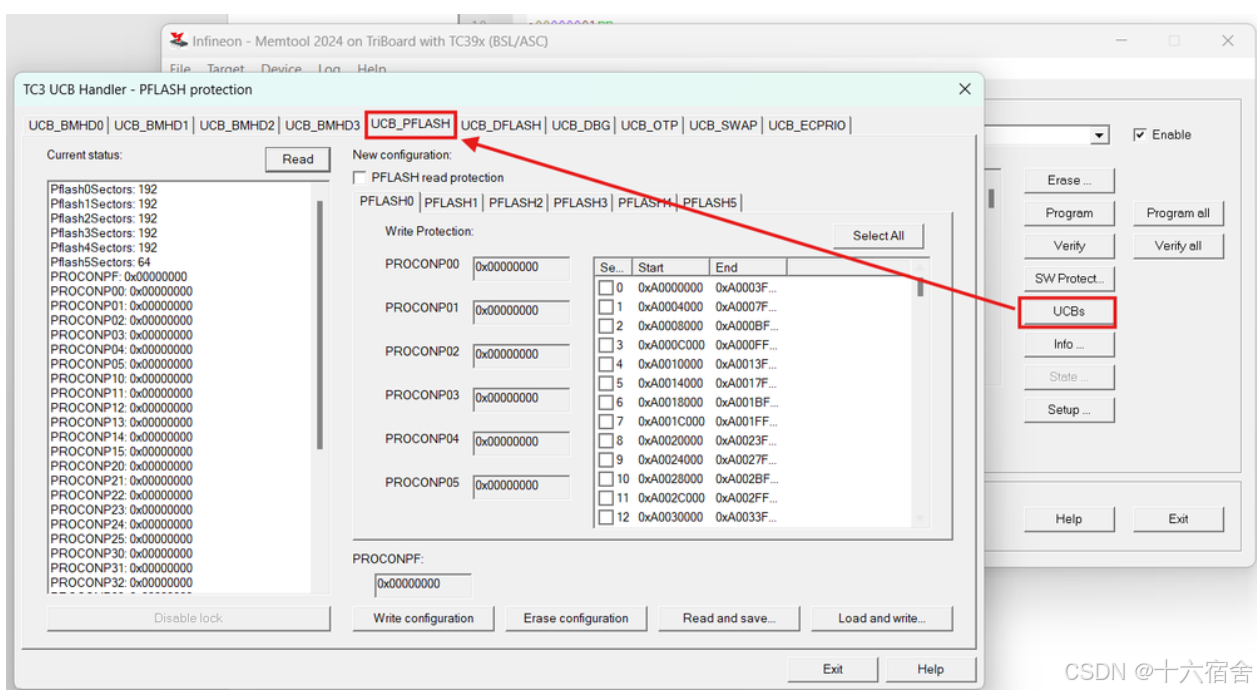The image size is (1257, 693).
Task: Click Verify button in Memtool window
Action: click(1069, 246)
